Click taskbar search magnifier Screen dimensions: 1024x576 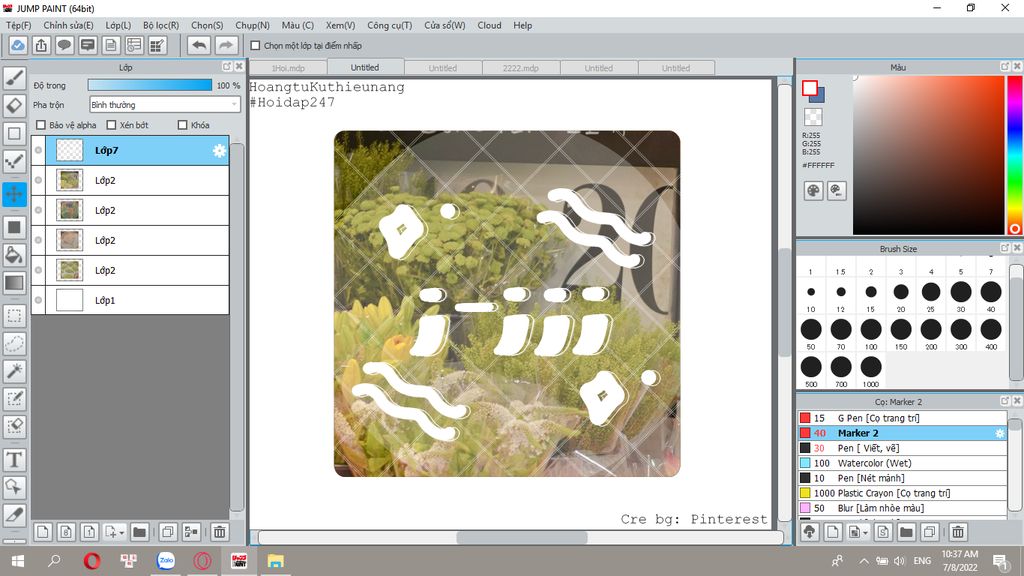coord(54,561)
